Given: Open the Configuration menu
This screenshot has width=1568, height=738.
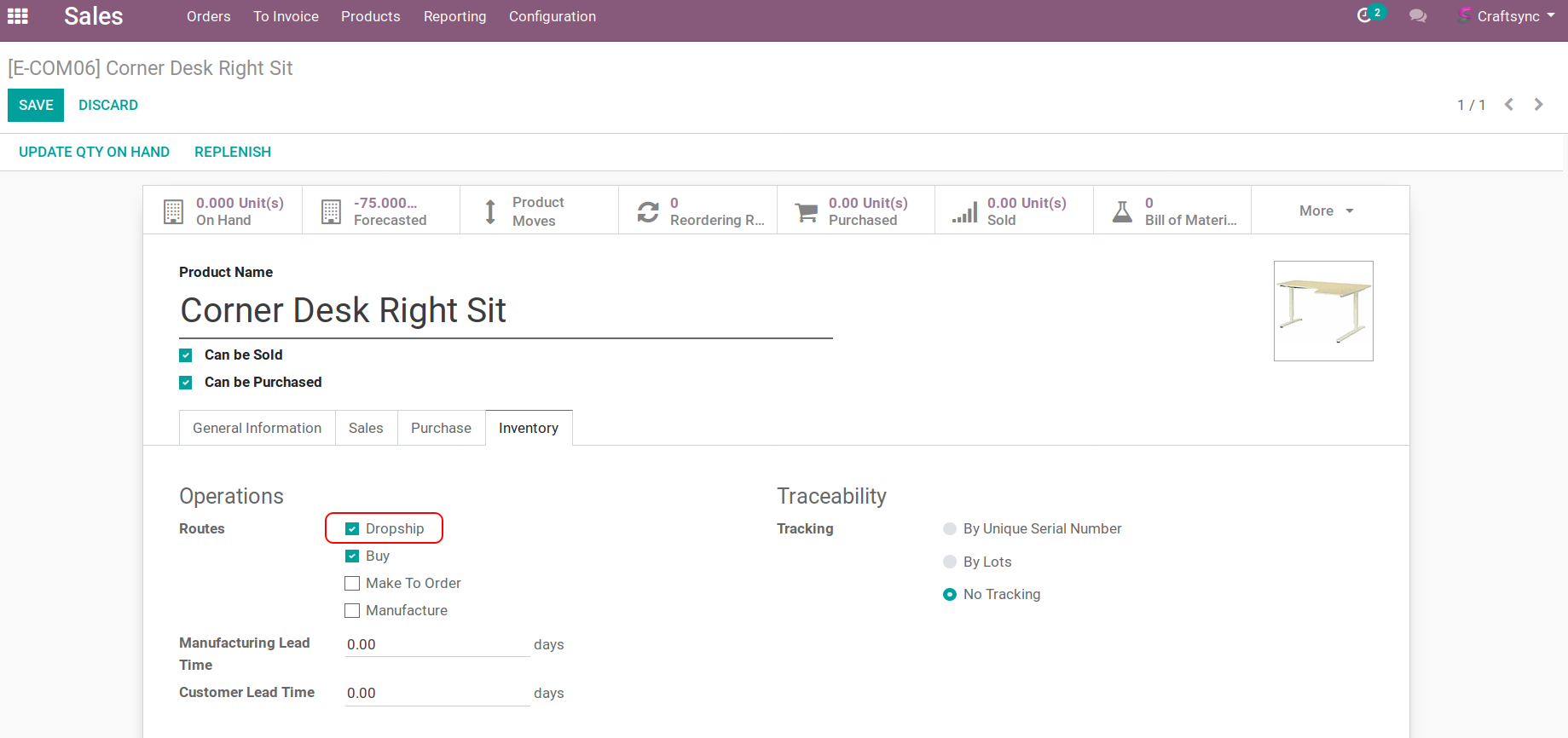Looking at the screenshot, I should (552, 16).
